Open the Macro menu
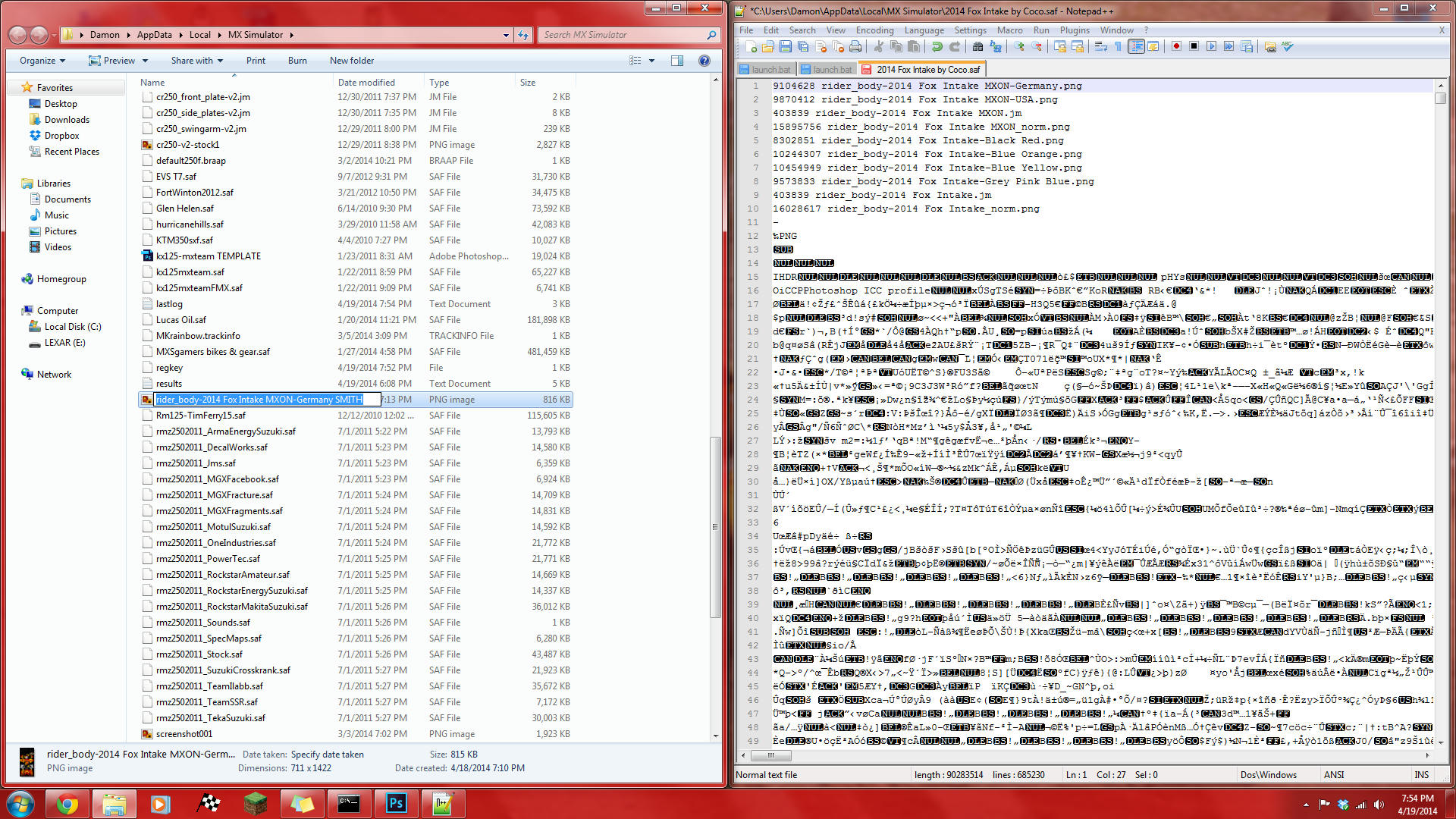 [x=1009, y=30]
